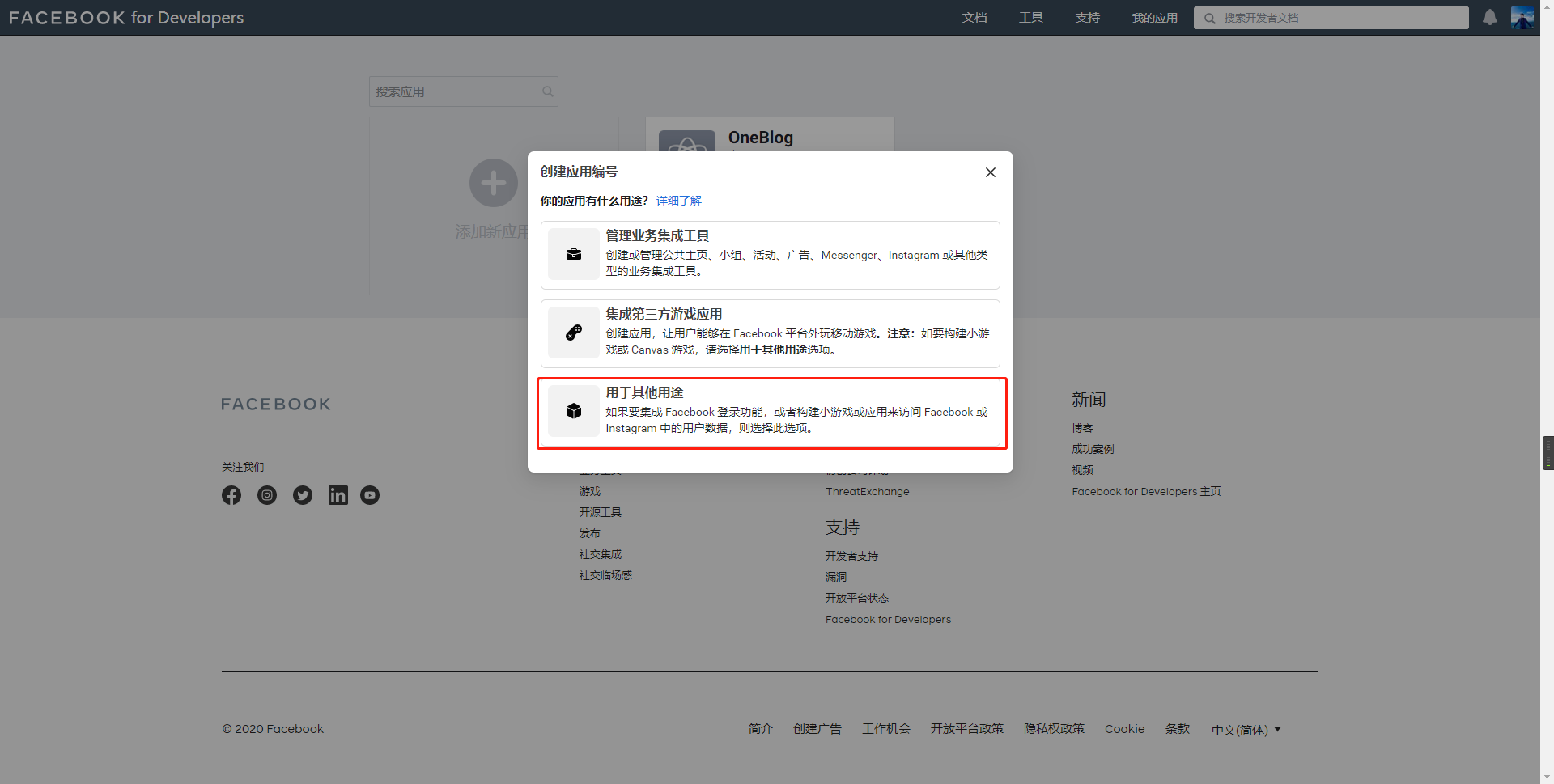The image size is (1554, 784).
Task: Open 成功案例 news link
Action: click(x=1093, y=449)
